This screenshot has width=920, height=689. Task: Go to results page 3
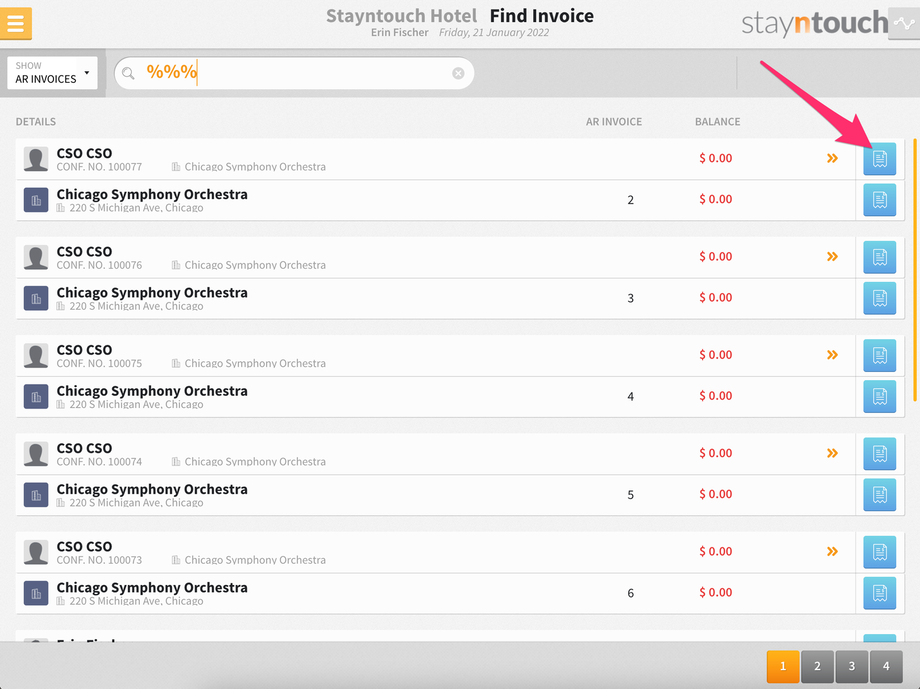click(x=852, y=666)
